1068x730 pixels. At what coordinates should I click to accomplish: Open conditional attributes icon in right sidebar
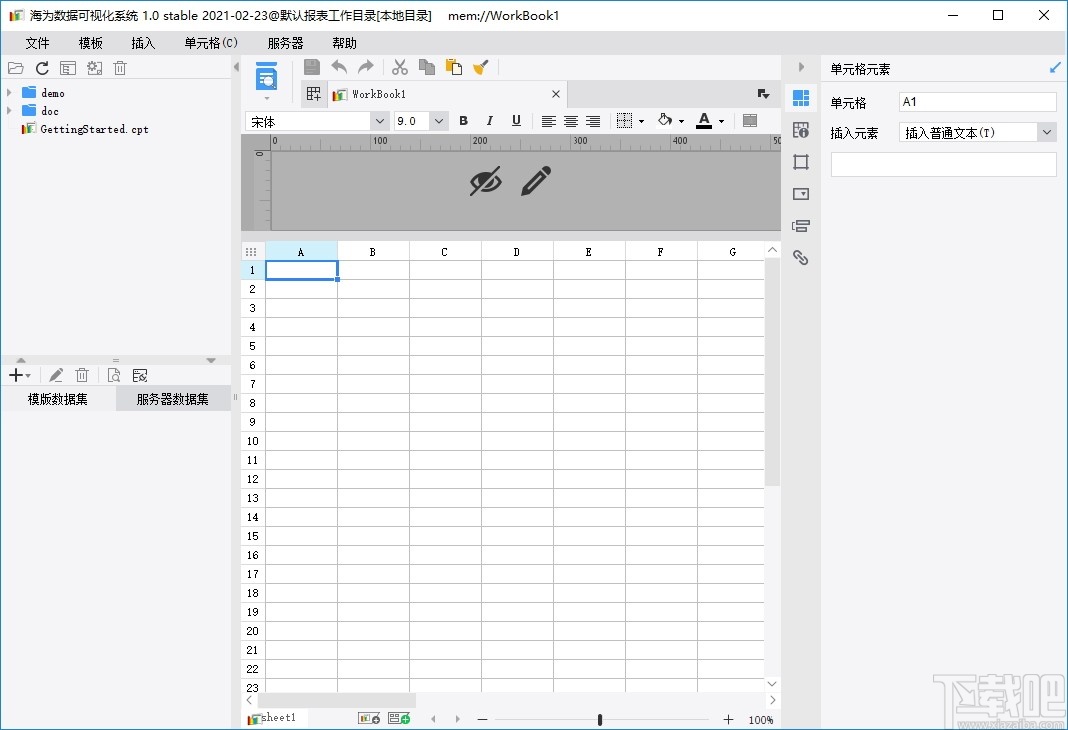tap(801, 225)
